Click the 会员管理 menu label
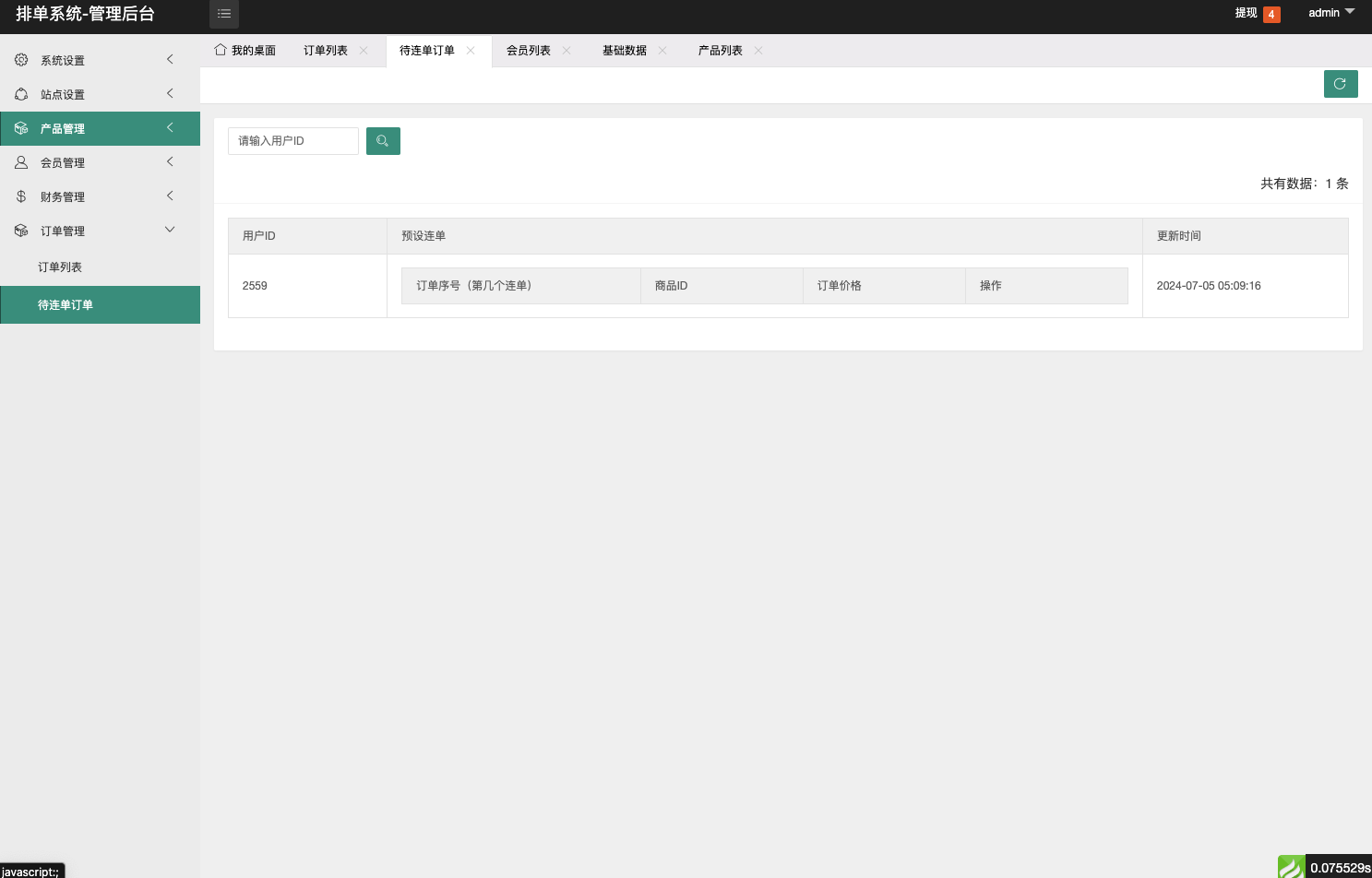This screenshot has height=878, width=1372. (x=63, y=163)
